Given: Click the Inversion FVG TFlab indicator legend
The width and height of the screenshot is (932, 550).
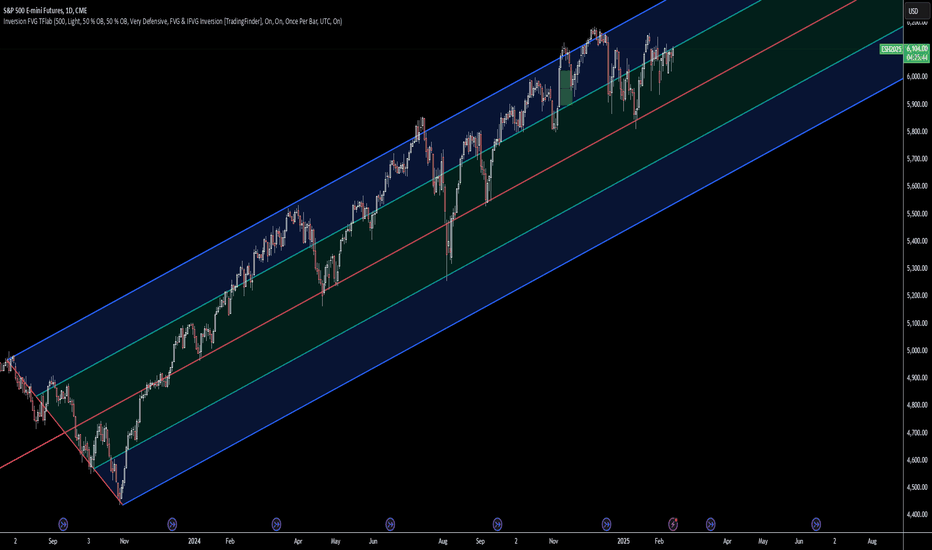Looking at the screenshot, I should coord(172,21).
